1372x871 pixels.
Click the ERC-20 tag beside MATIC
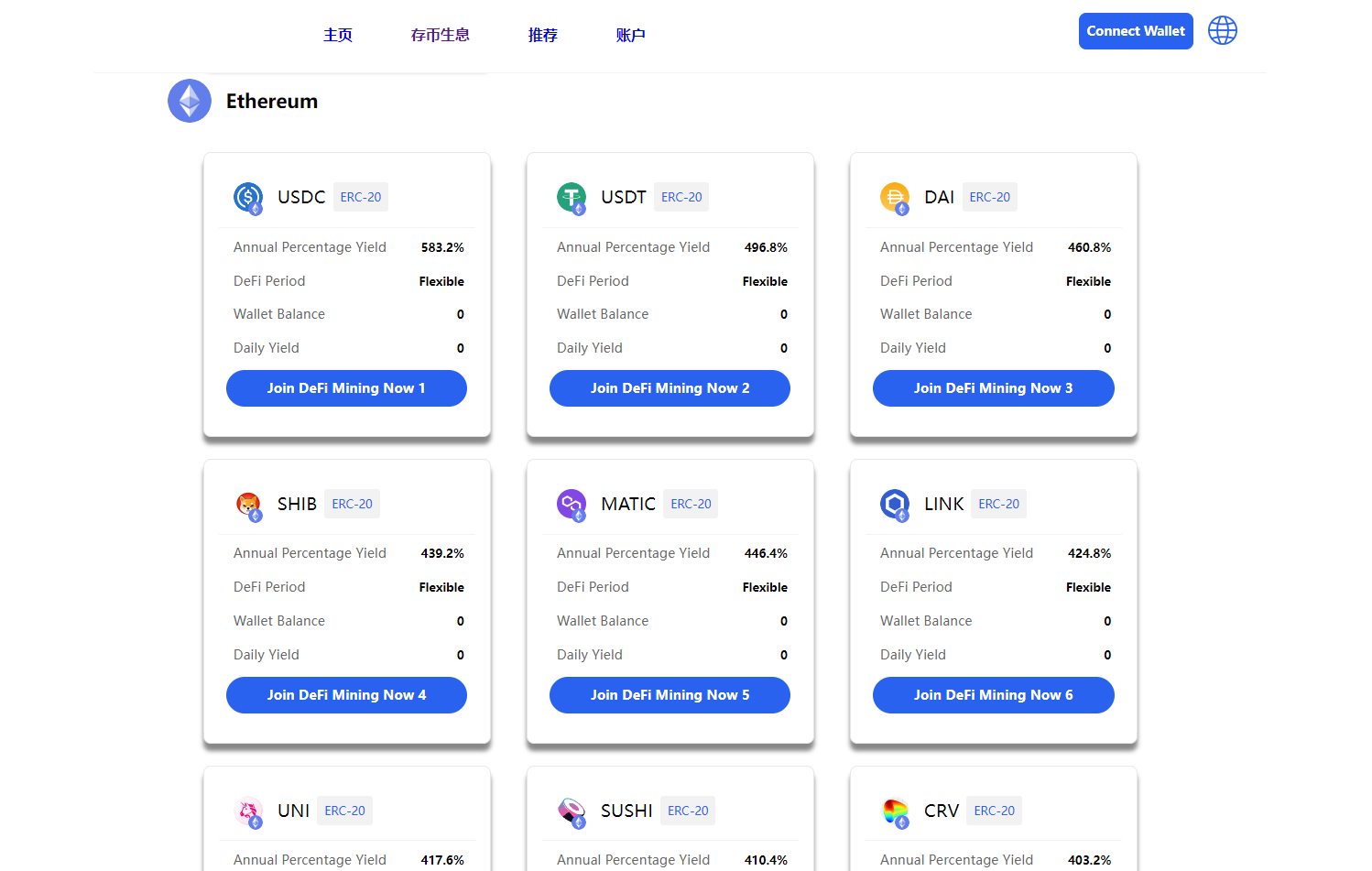691,504
